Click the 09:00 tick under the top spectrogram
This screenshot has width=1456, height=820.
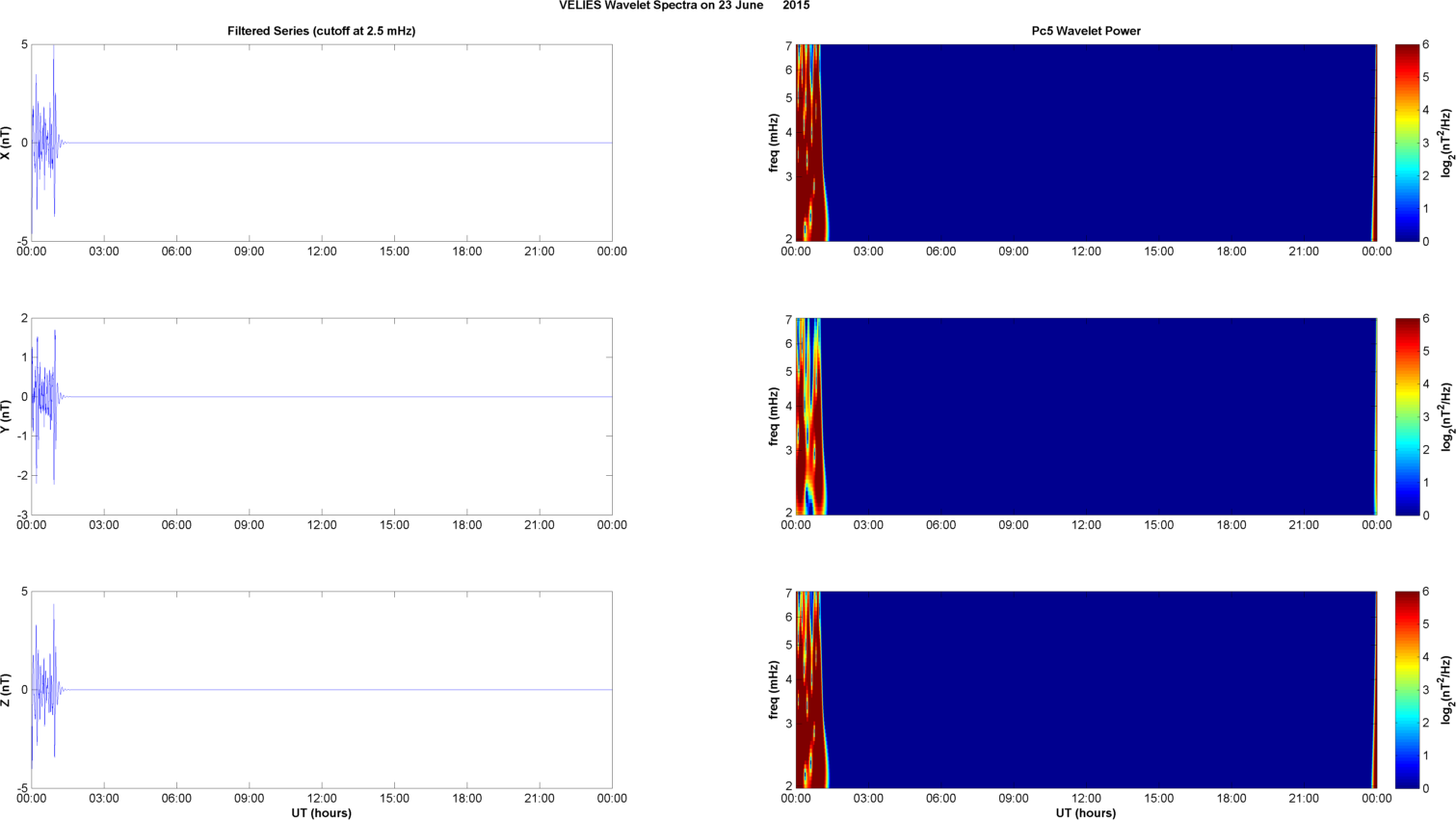1014,251
